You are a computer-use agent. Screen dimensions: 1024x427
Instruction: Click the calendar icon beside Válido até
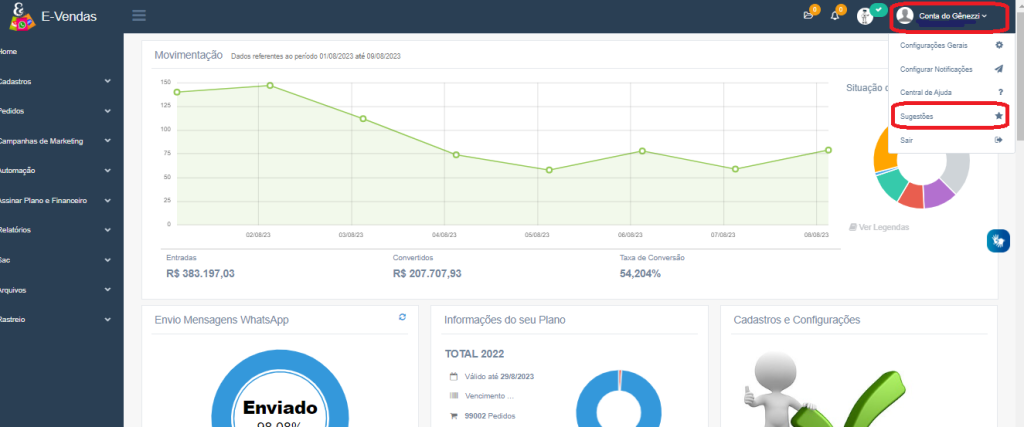click(453, 376)
